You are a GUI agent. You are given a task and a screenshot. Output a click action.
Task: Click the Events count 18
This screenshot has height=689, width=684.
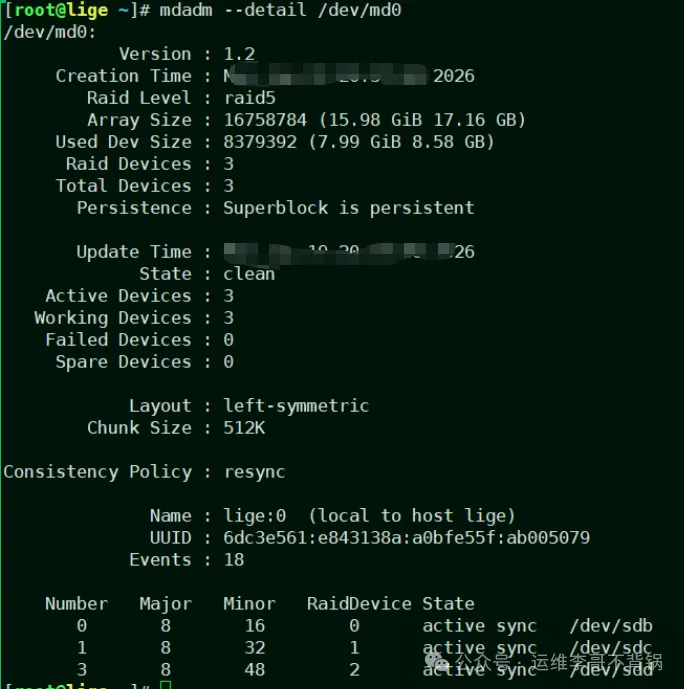pyautogui.click(x=233, y=560)
